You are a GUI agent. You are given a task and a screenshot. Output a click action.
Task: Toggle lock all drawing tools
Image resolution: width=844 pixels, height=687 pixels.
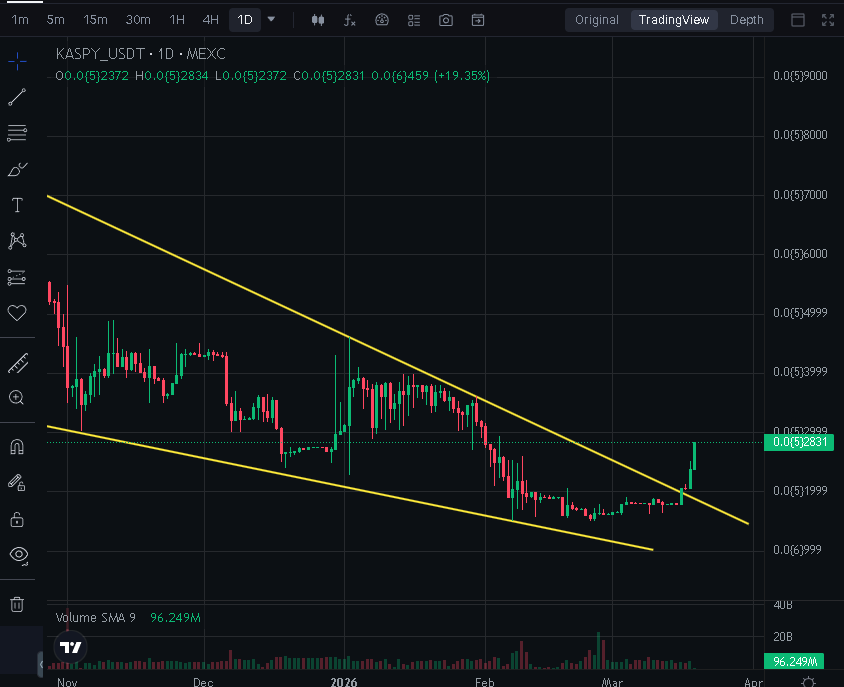pyautogui.click(x=17, y=520)
